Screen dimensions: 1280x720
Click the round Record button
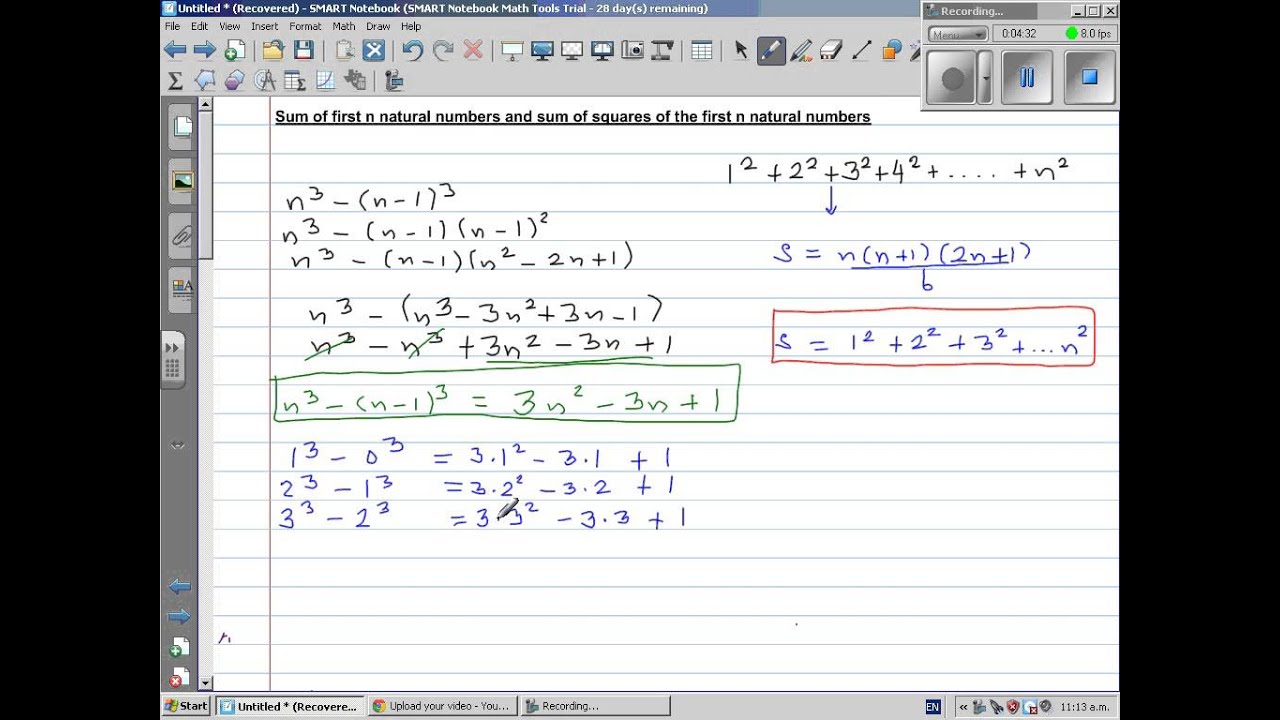(953, 78)
